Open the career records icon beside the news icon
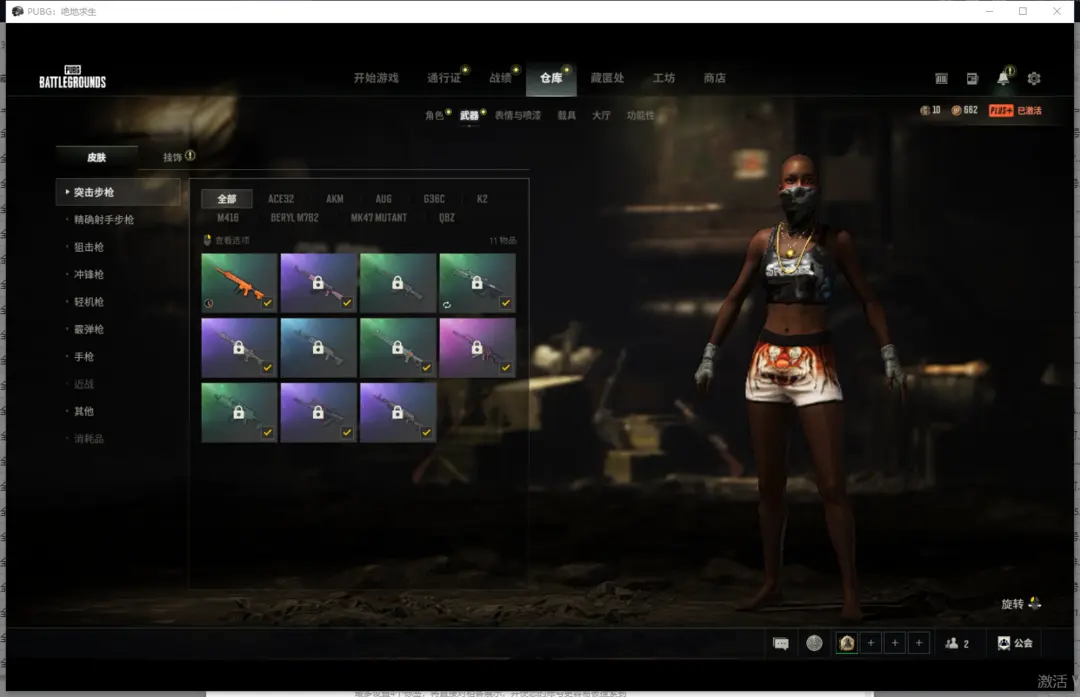1080x697 pixels. coord(941,79)
